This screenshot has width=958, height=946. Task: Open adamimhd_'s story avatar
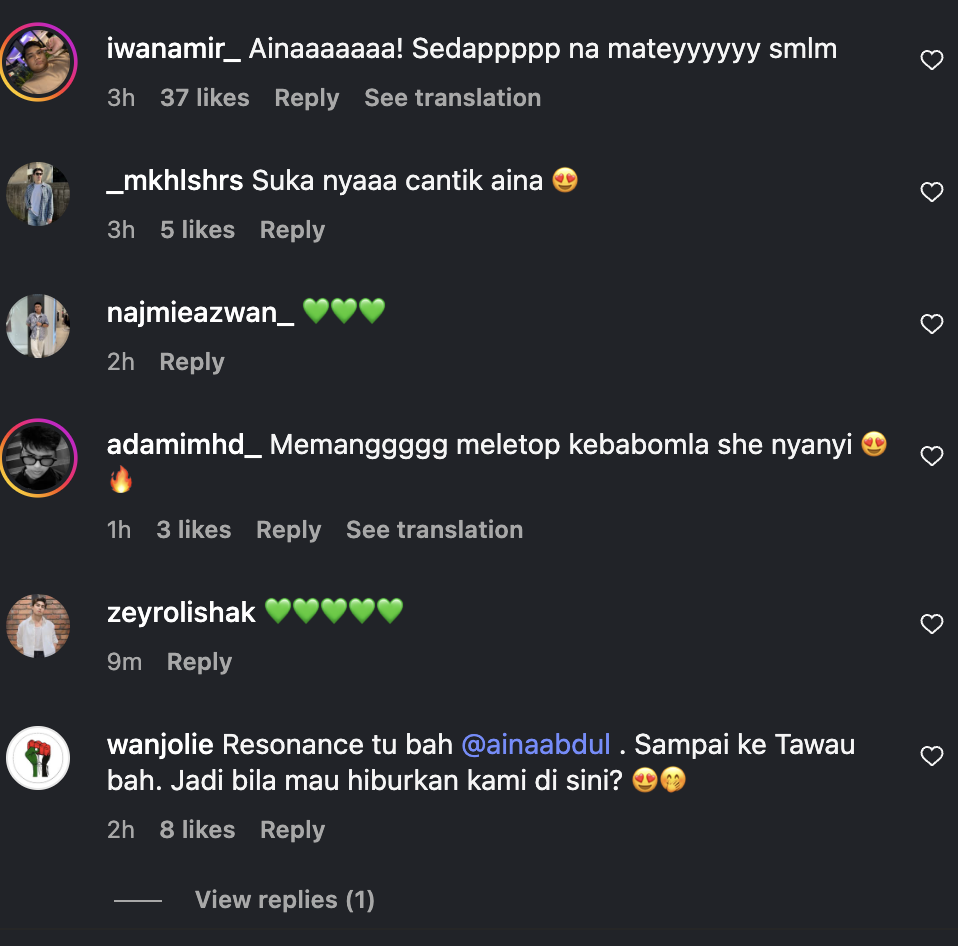click(x=38, y=458)
